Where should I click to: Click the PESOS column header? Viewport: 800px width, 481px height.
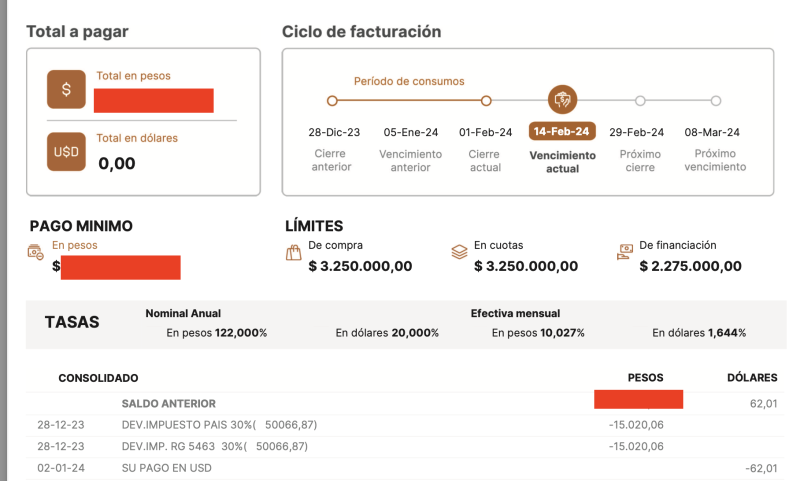tap(645, 378)
